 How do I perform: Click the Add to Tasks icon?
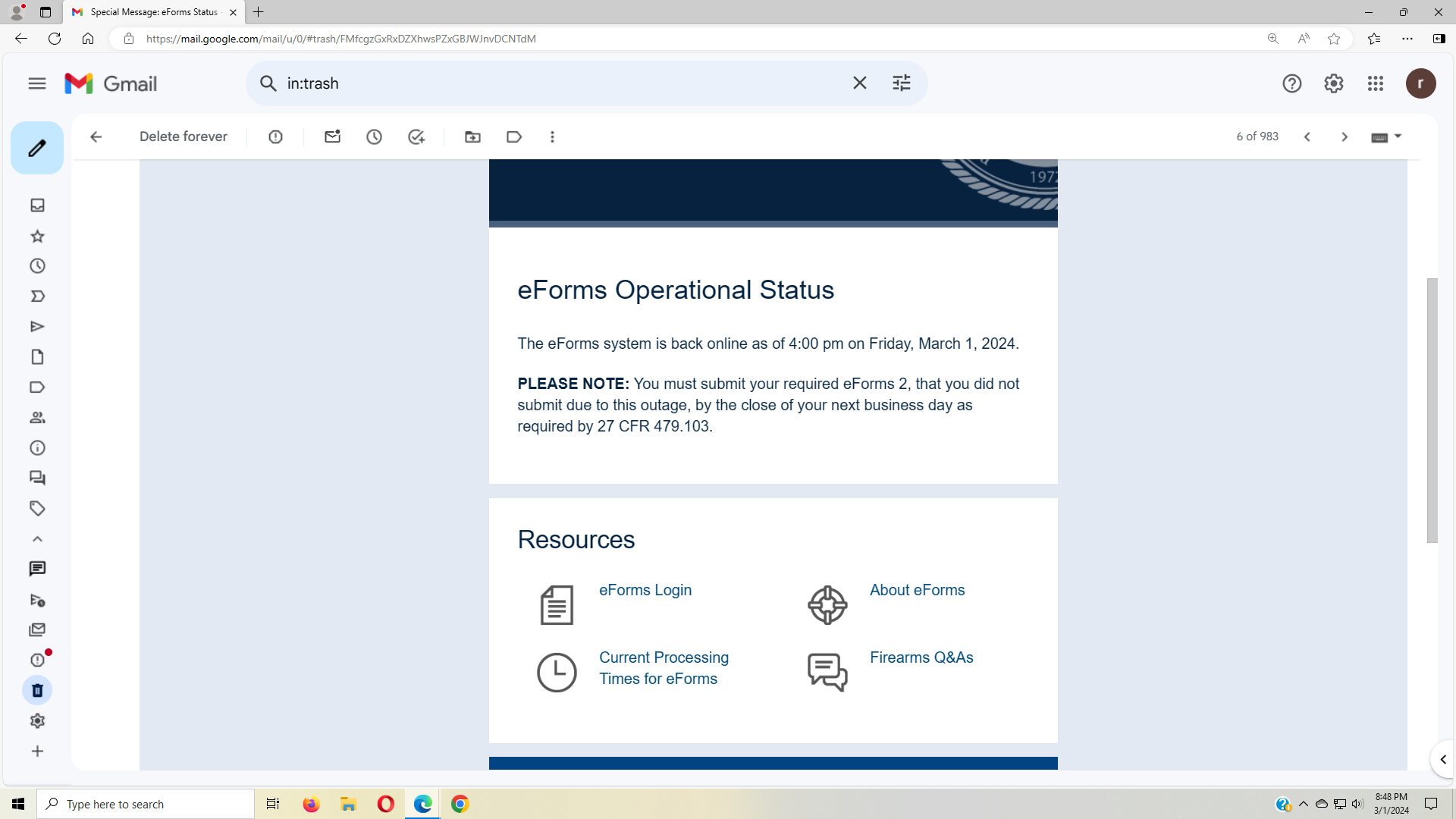[x=416, y=137]
